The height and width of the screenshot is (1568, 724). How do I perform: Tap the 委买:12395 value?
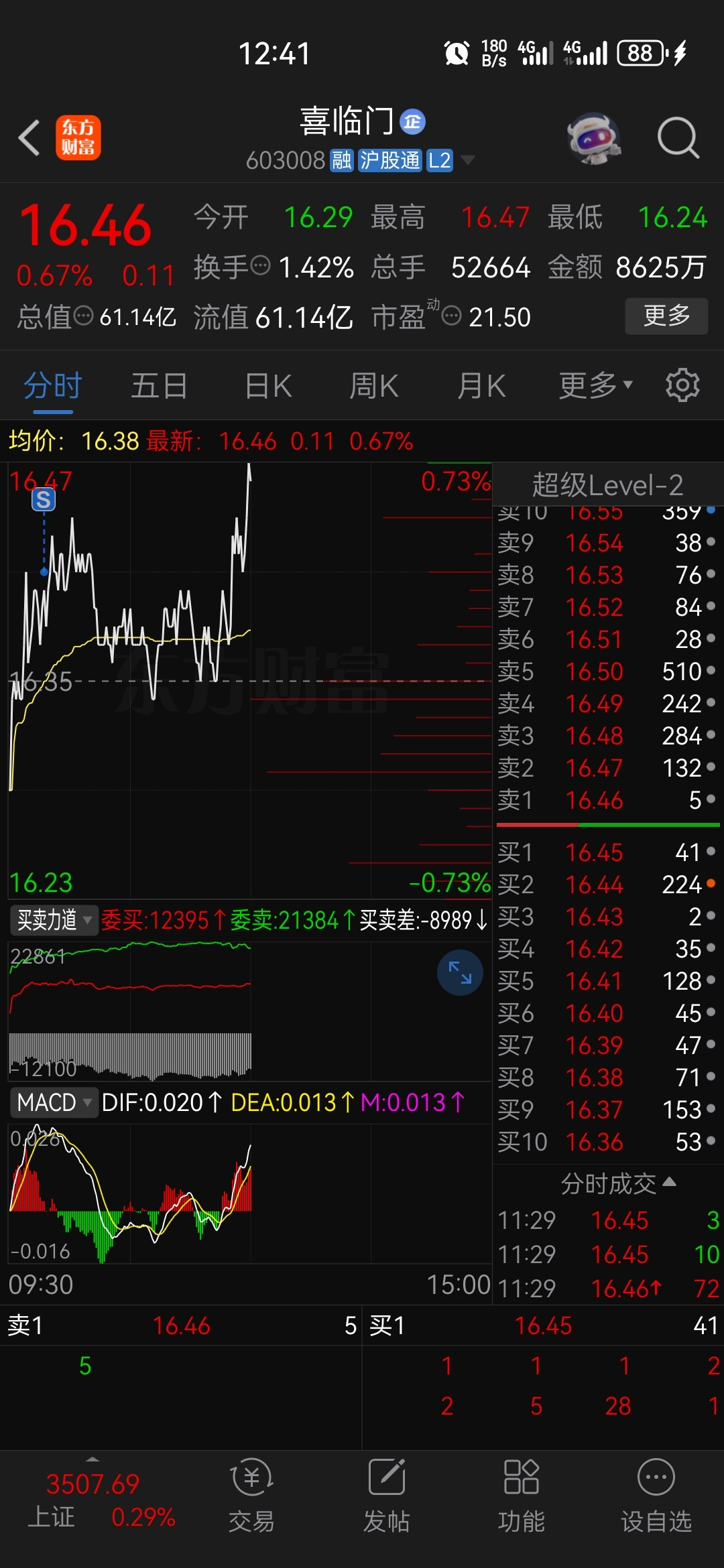pyautogui.click(x=164, y=920)
